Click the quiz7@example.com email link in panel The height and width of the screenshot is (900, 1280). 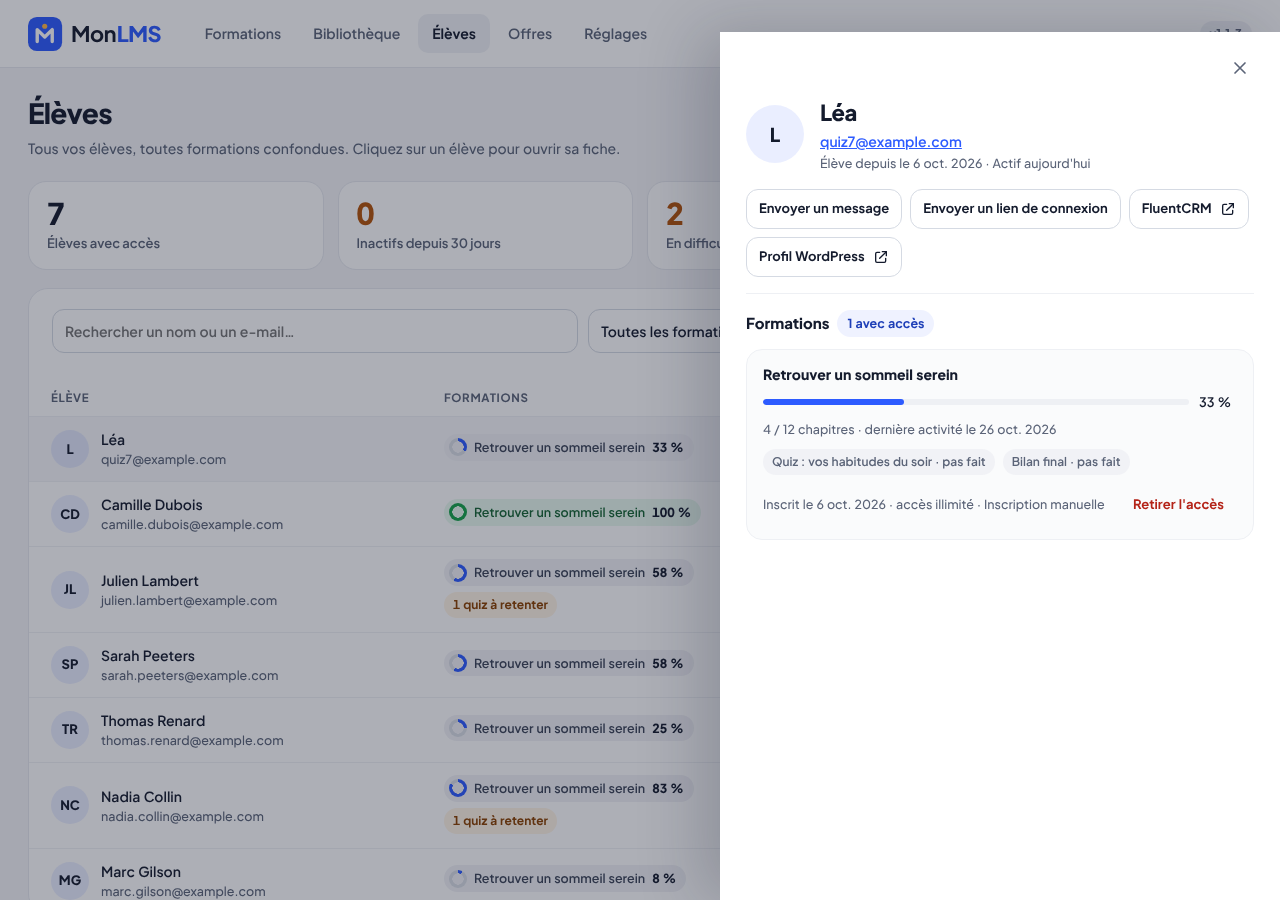coord(891,142)
